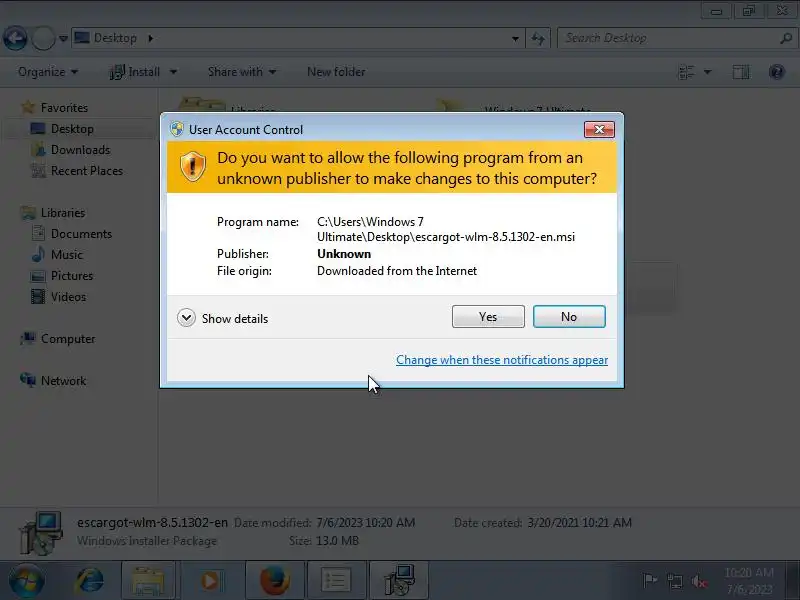Image resolution: width=800 pixels, height=600 pixels.
Task: Select Libraries in navigation pane
Action: 63,213
